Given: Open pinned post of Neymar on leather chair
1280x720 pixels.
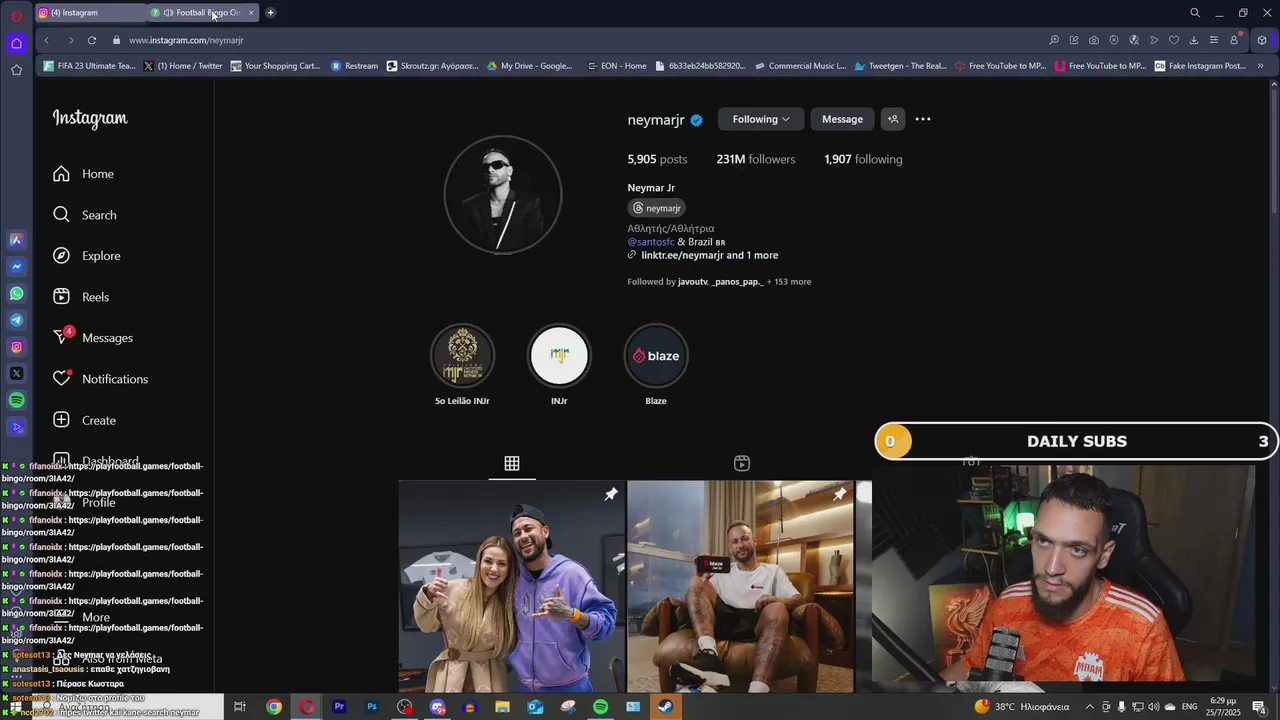Looking at the screenshot, I should pyautogui.click(x=740, y=586).
